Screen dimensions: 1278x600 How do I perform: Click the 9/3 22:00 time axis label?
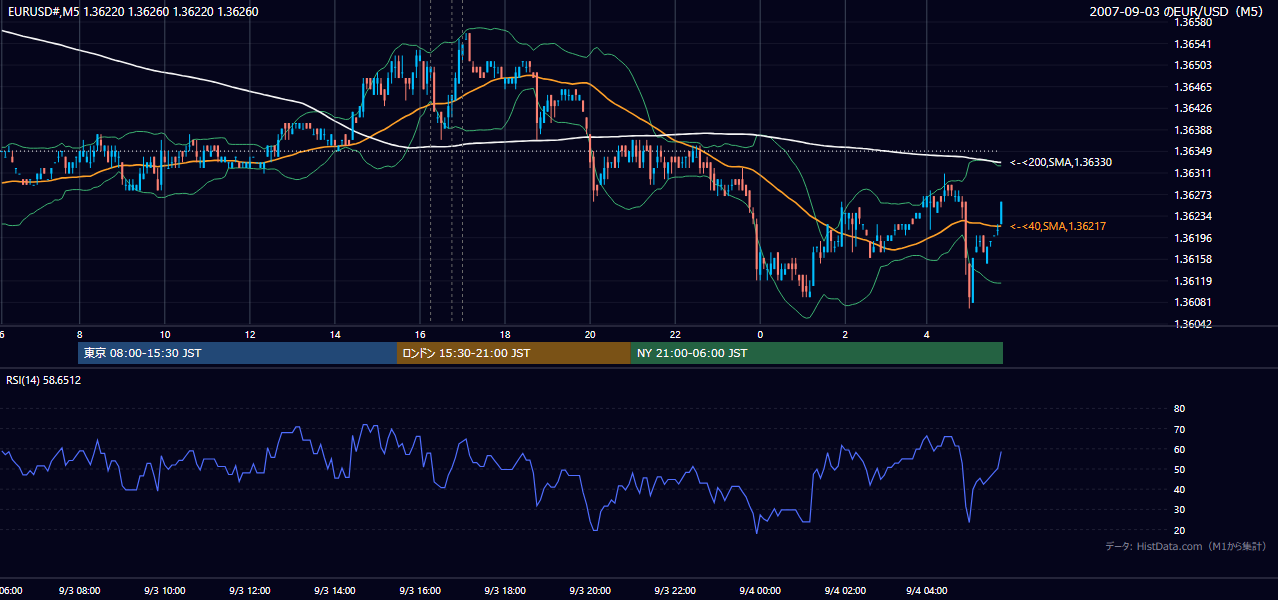675,591
